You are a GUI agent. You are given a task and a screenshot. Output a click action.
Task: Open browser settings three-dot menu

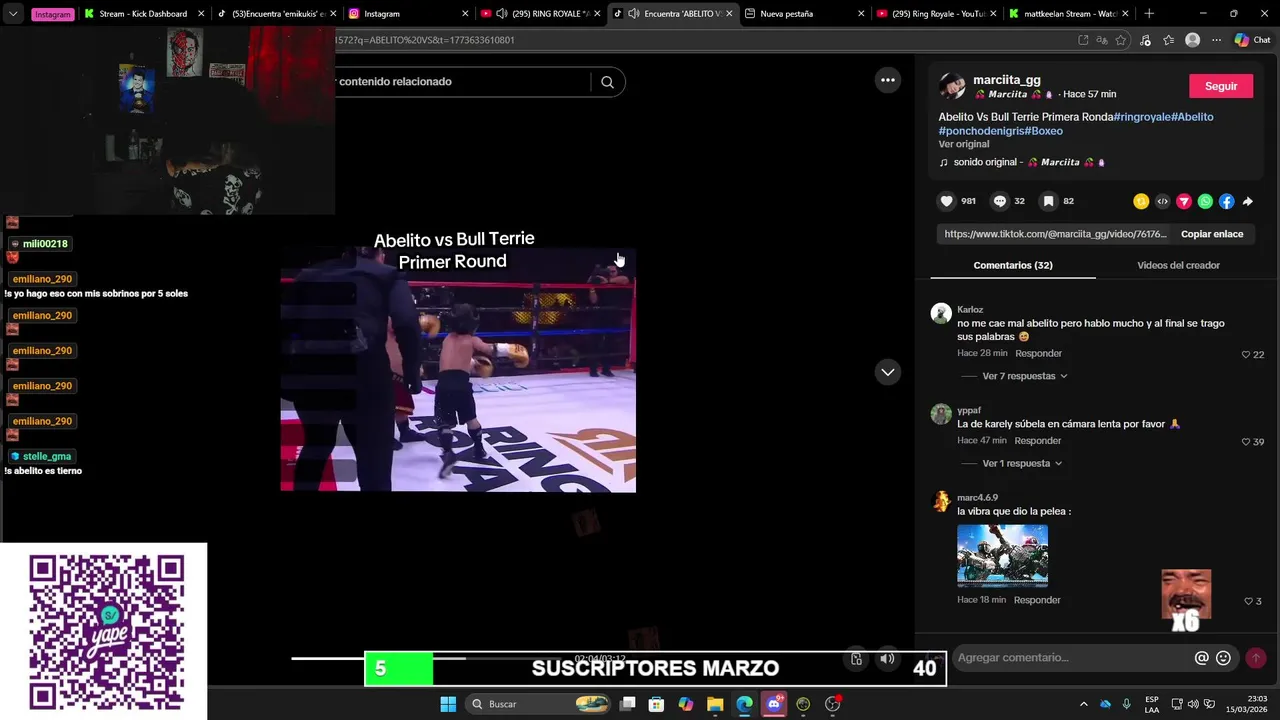tap(1216, 40)
